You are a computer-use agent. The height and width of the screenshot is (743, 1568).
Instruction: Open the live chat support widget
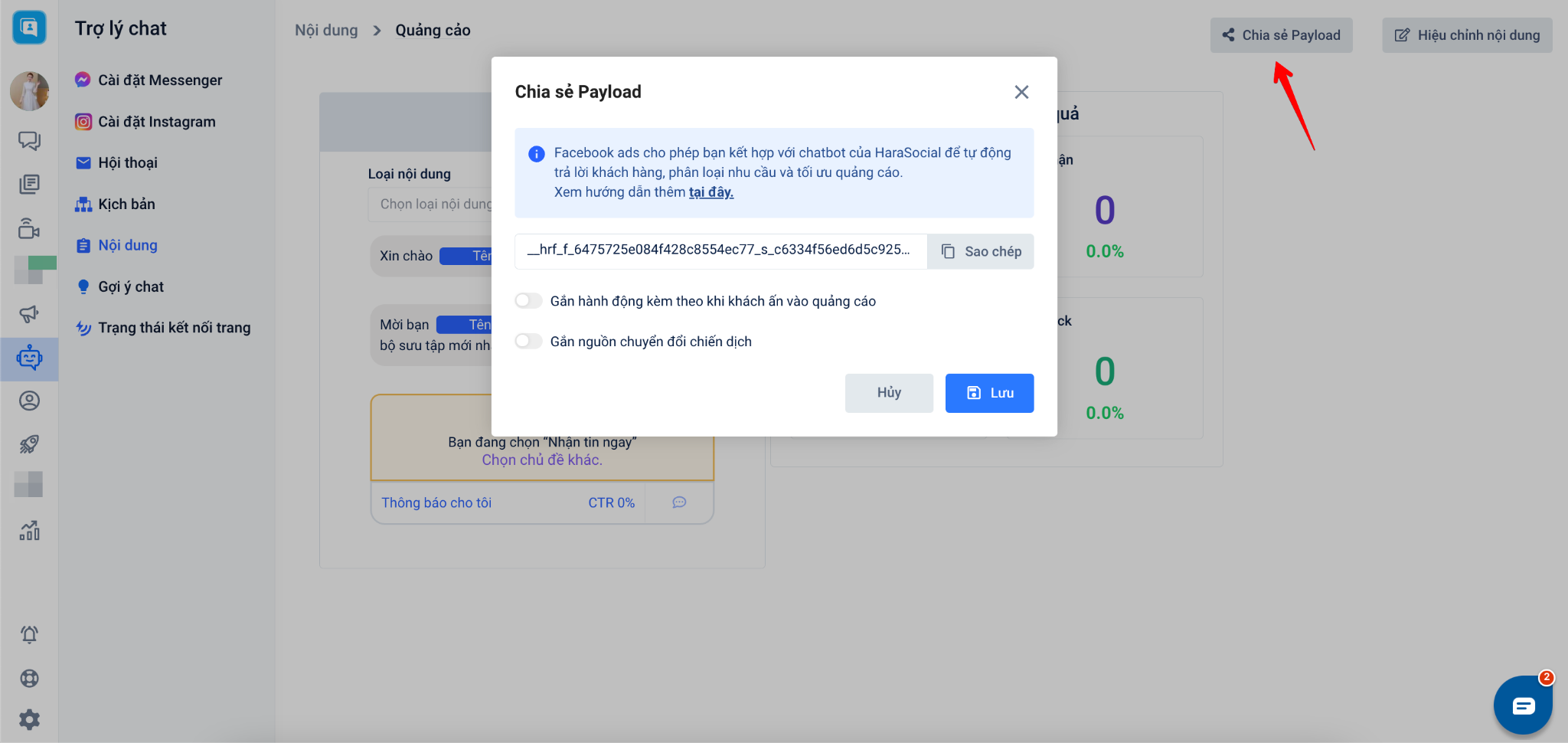pos(1523,705)
